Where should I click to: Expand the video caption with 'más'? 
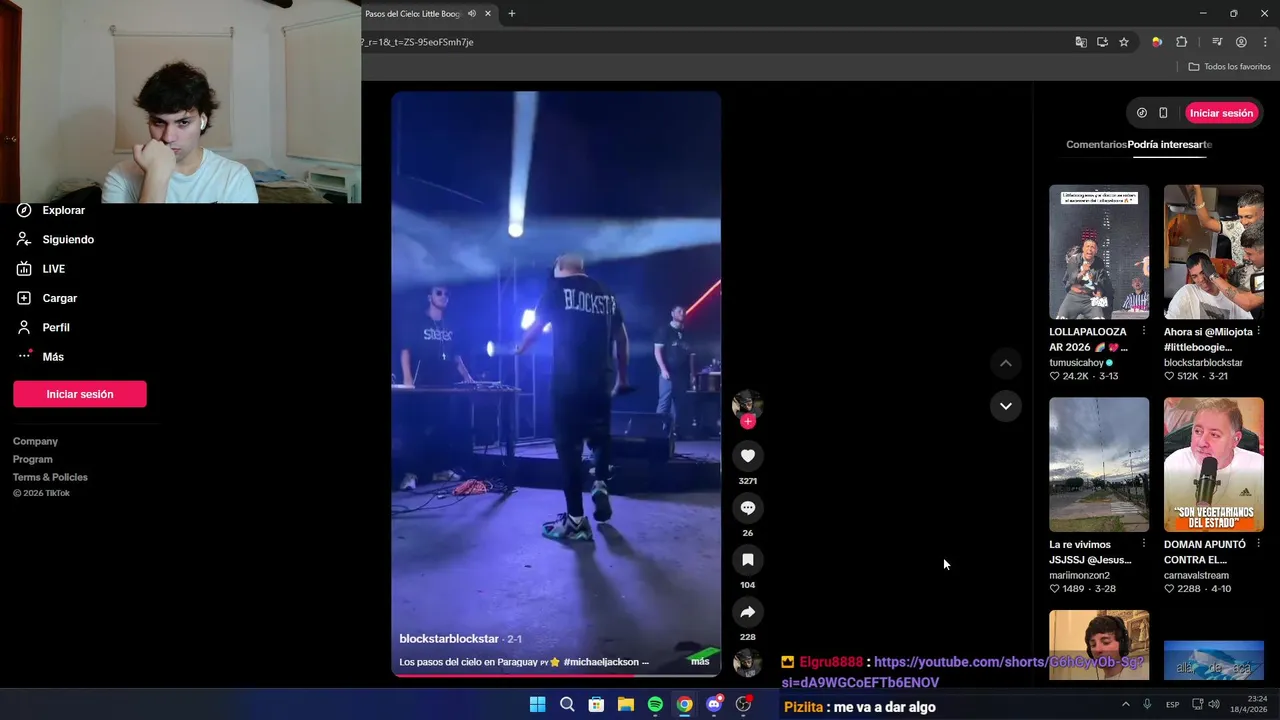(x=700, y=661)
